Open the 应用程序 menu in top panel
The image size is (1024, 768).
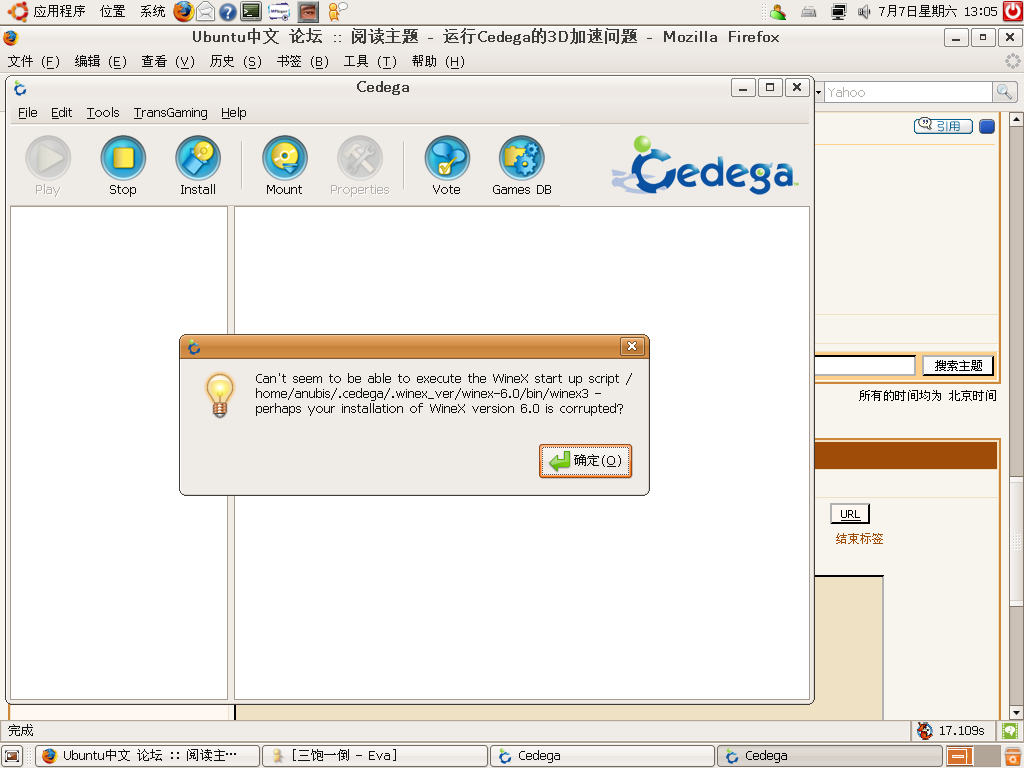pyautogui.click(x=59, y=11)
